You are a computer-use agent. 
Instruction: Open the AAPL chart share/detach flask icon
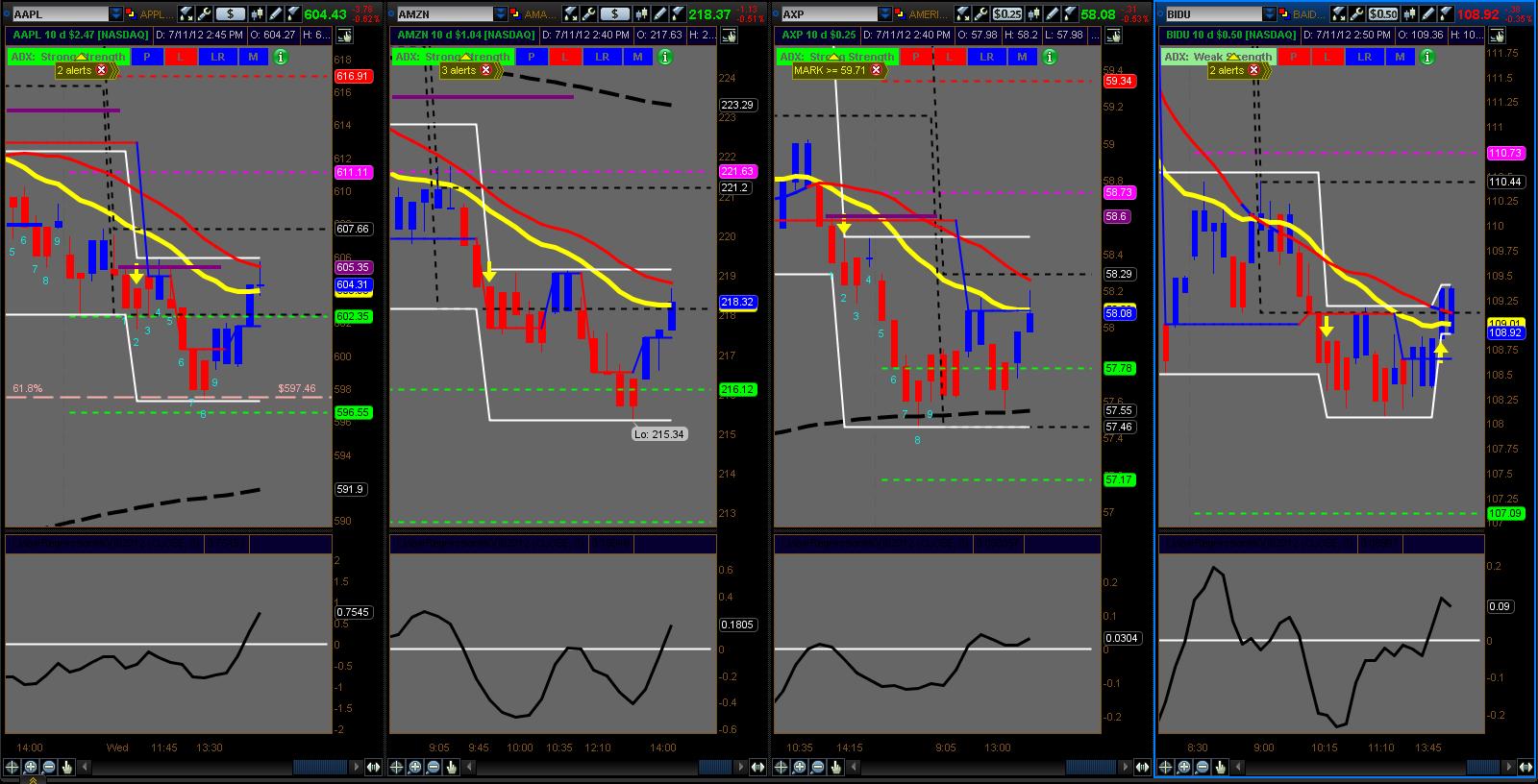186,14
